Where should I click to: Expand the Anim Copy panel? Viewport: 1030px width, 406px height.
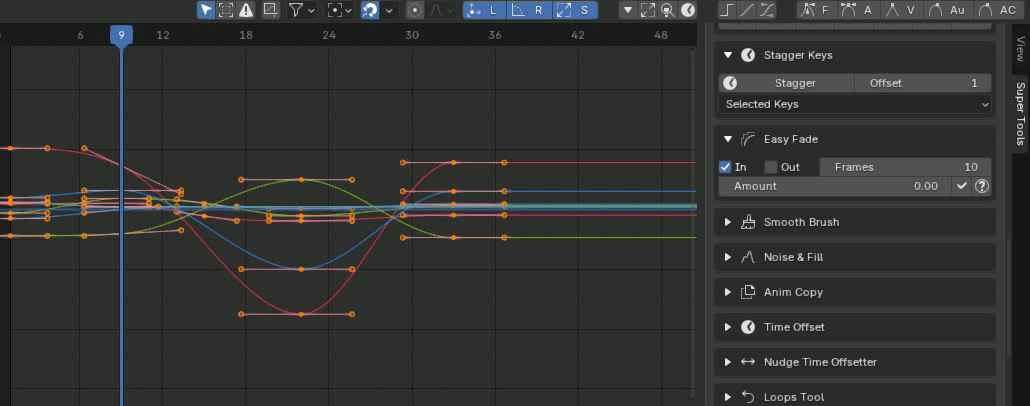(x=727, y=292)
